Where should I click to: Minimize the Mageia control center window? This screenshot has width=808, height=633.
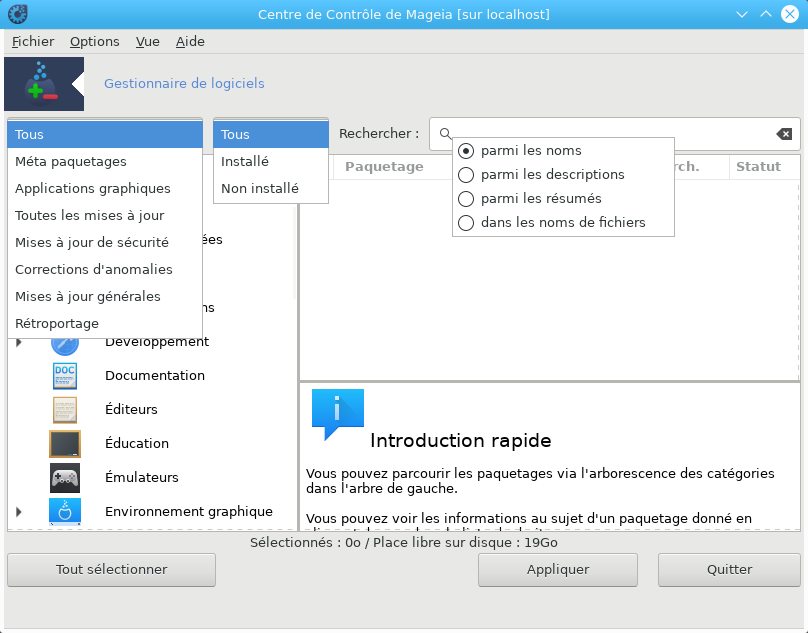(742, 14)
